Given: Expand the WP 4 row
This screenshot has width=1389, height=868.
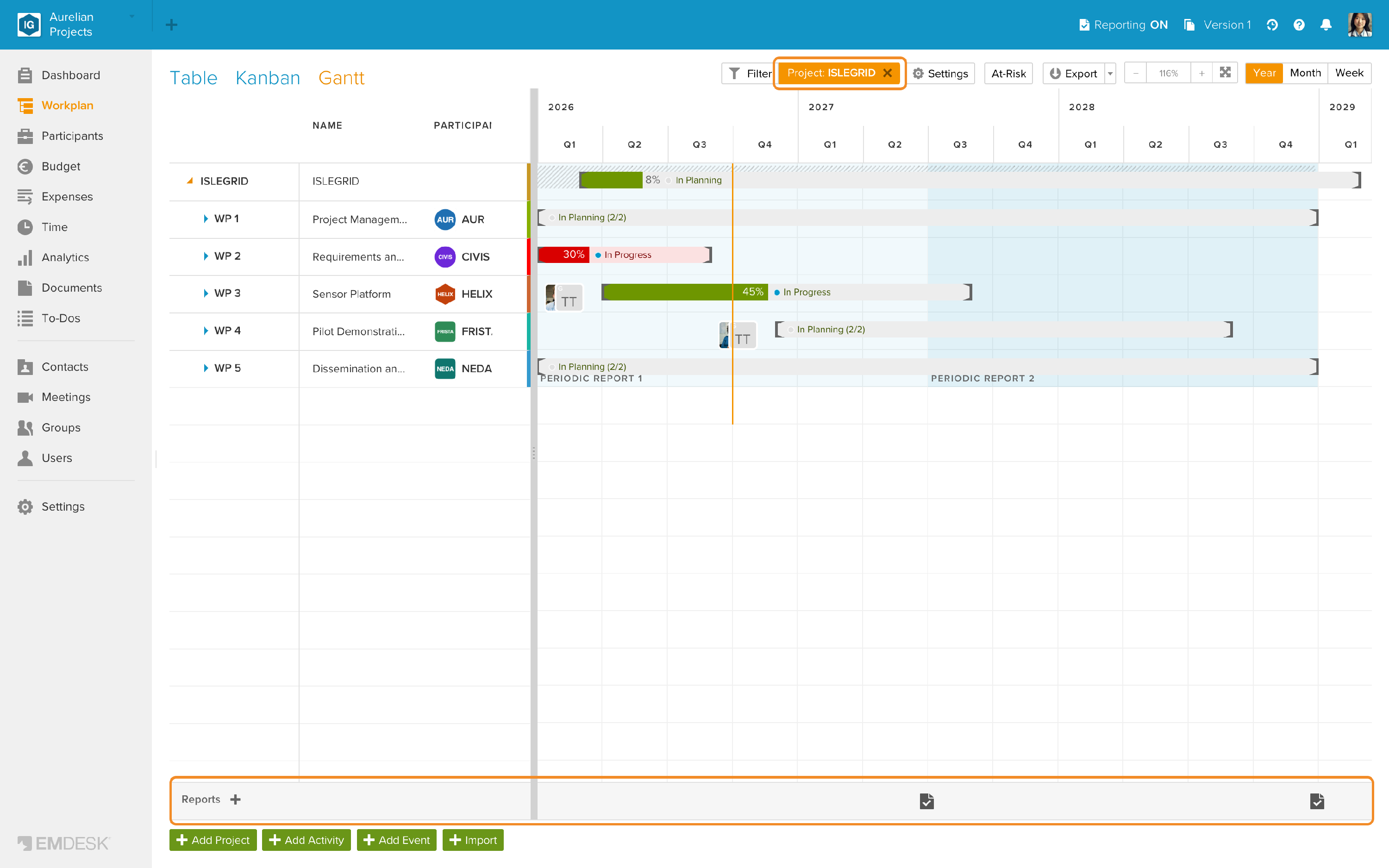Looking at the screenshot, I should pyautogui.click(x=206, y=331).
